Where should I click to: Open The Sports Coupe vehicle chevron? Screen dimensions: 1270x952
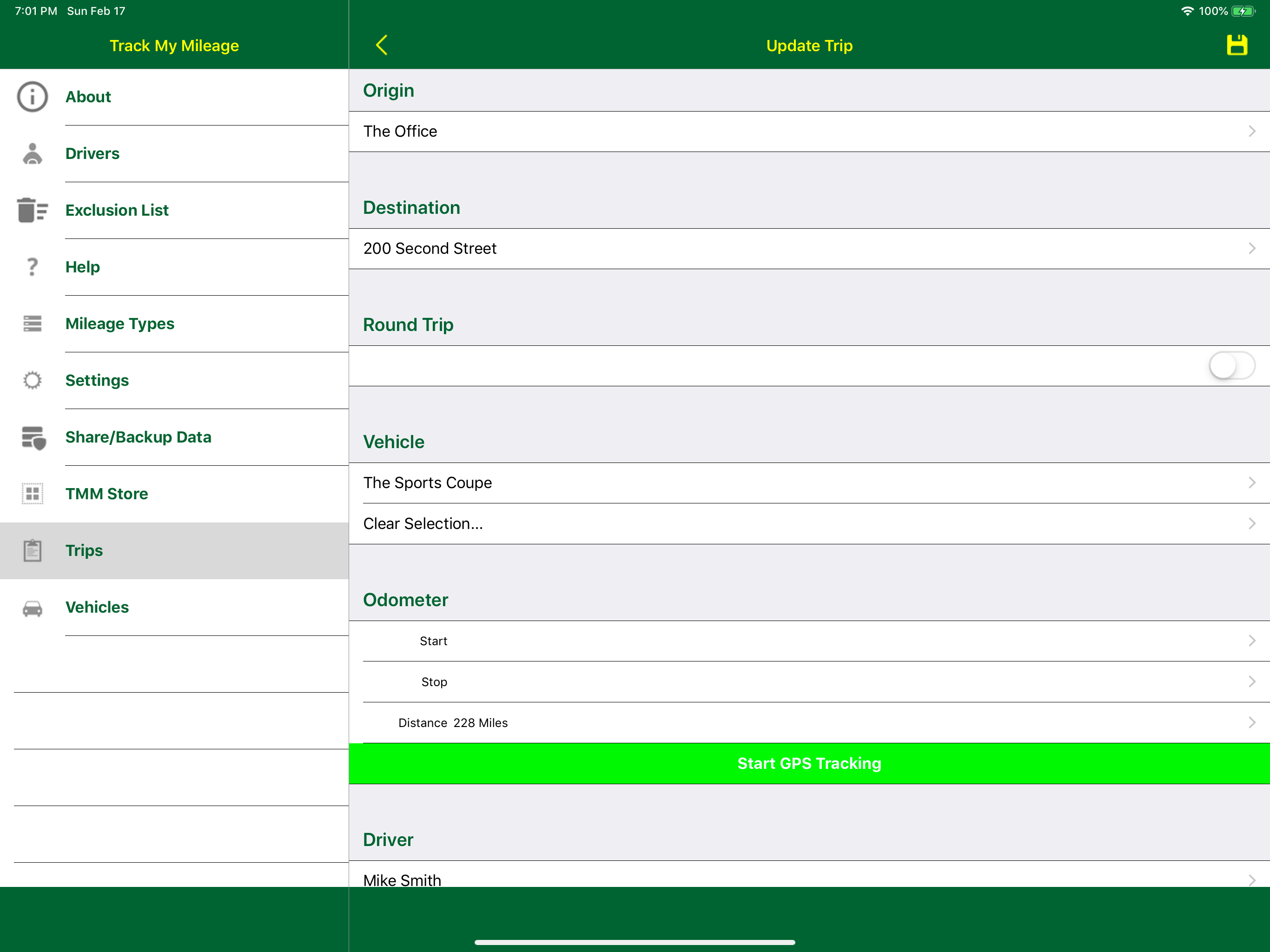point(1252,483)
